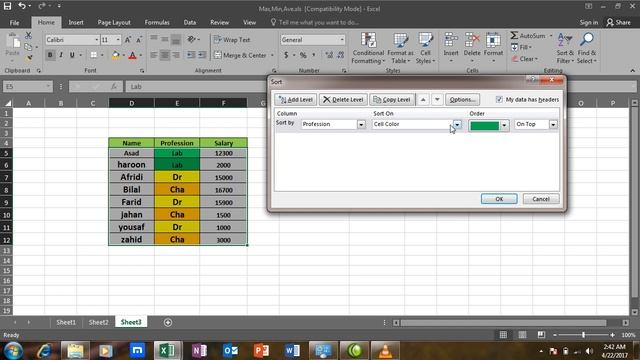Click the Undo arrow icon
This screenshot has width=640, height=360.
[x=22, y=6]
